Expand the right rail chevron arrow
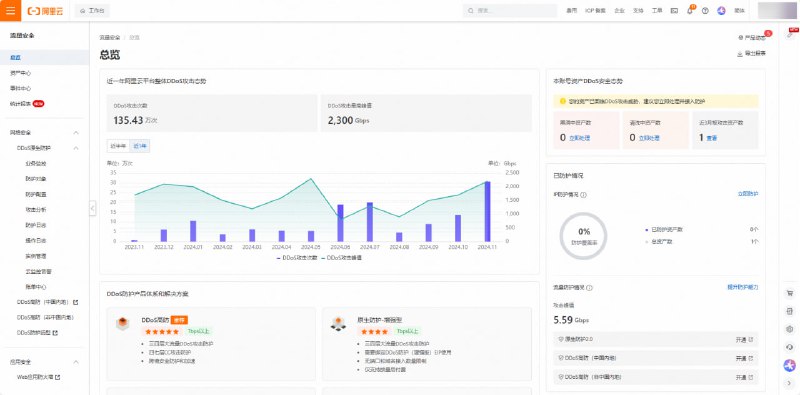 point(790,383)
